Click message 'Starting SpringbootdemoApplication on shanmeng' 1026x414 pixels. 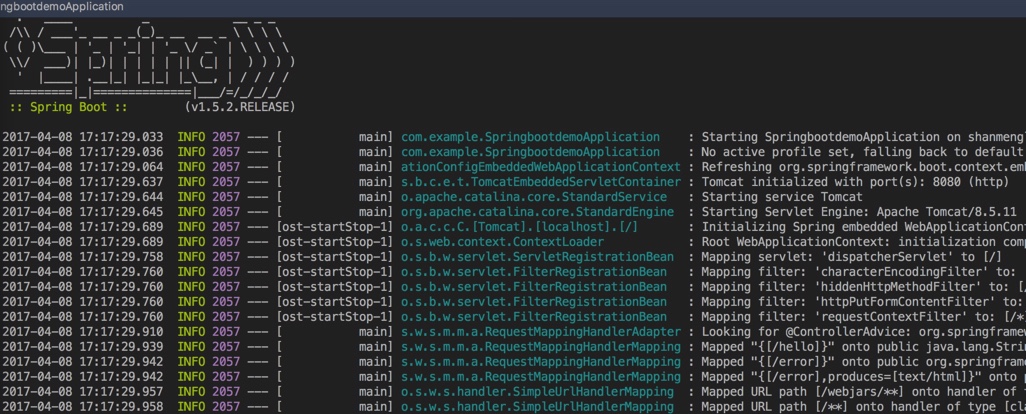863,137
